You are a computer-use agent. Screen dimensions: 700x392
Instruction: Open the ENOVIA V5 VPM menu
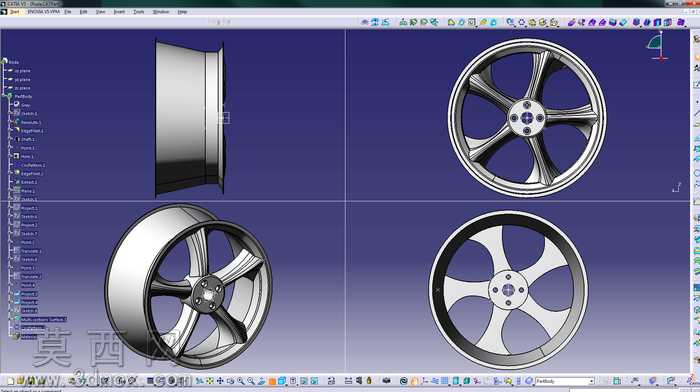pos(43,12)
